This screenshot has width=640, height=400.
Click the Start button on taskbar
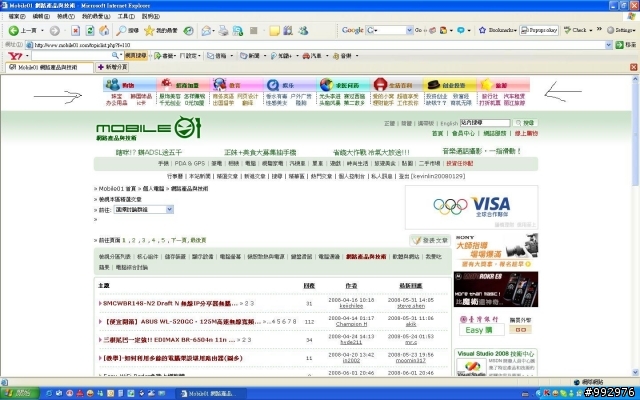coord(20,393)
